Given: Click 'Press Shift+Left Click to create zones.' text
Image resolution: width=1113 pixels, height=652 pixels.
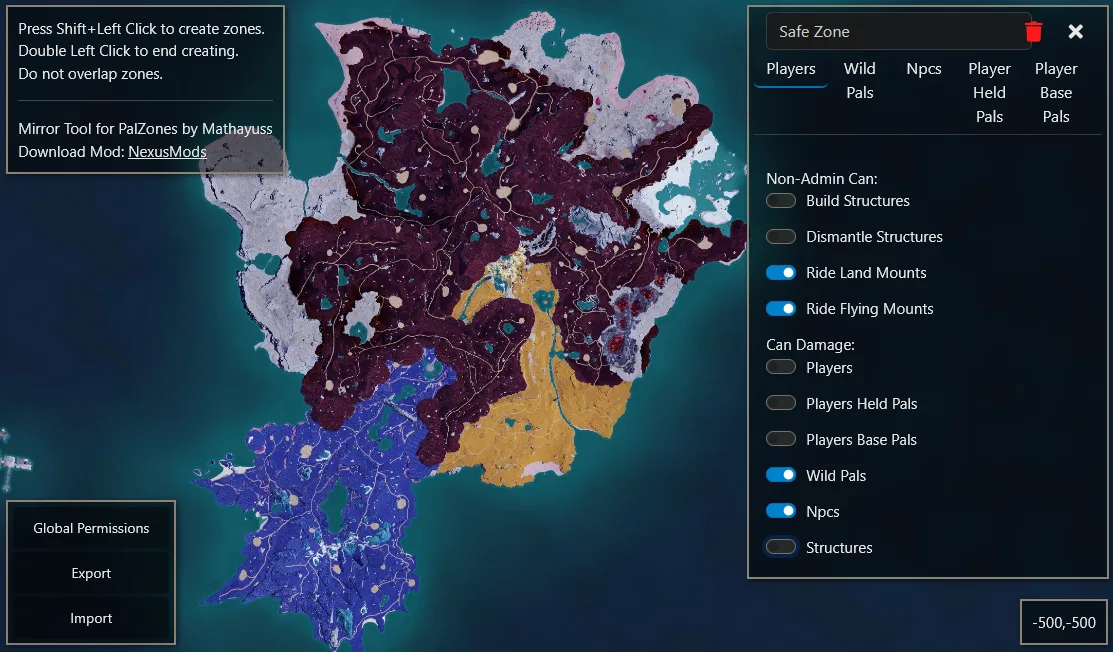Looking at the screenshot, I should click(x=141, y=29).
